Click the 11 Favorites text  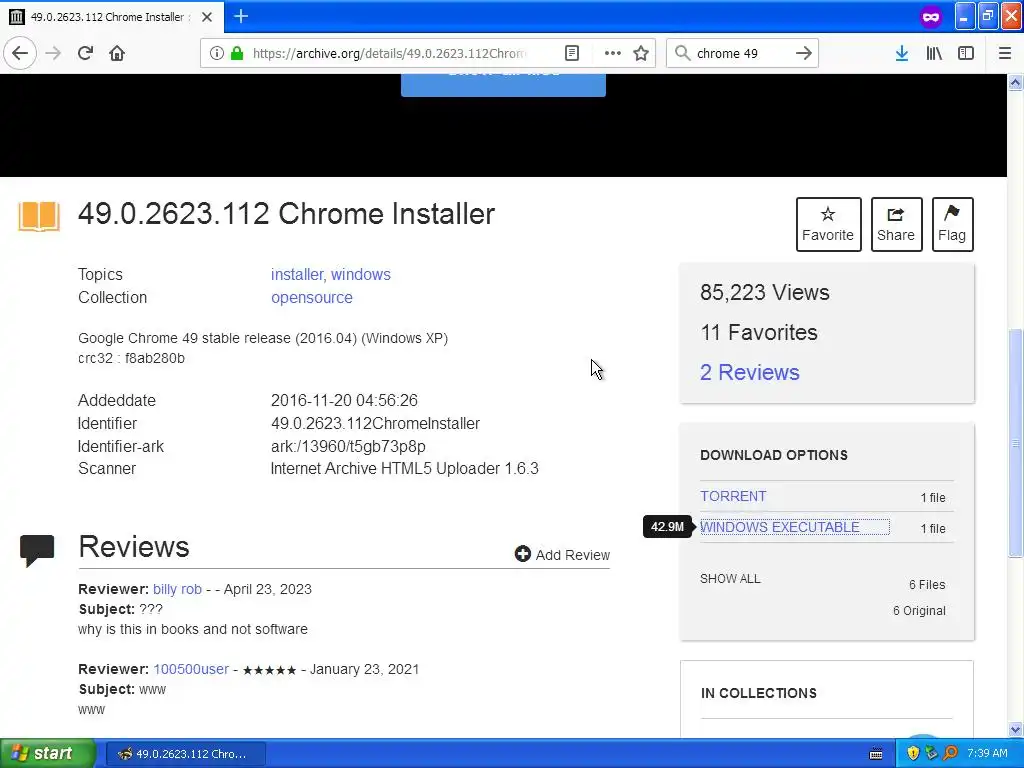click(759, 332)
